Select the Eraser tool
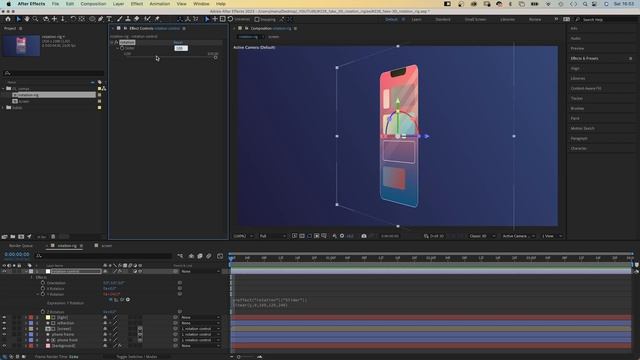The width and height of the screenshot is (640, 360). click(x=136, y=19)
